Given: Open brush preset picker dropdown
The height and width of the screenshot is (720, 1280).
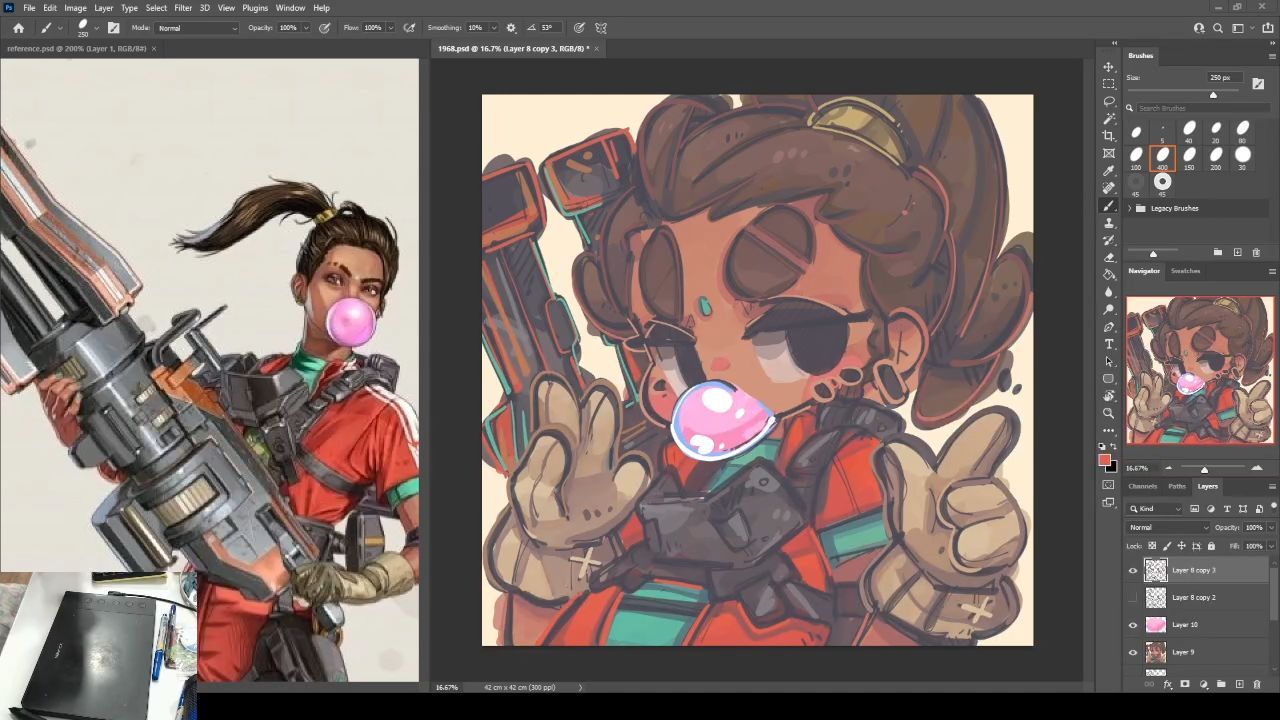Looking at the screenshot, I should [x=96, y=28].
